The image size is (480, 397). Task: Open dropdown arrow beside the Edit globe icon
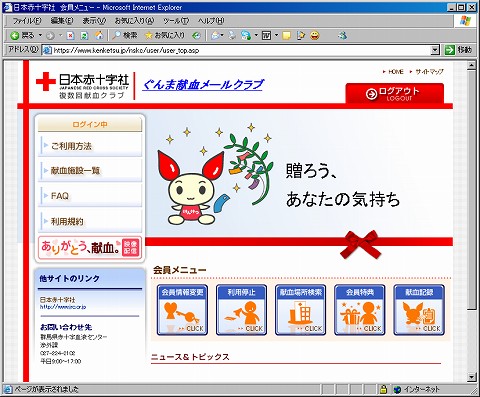tap(256, 35)
